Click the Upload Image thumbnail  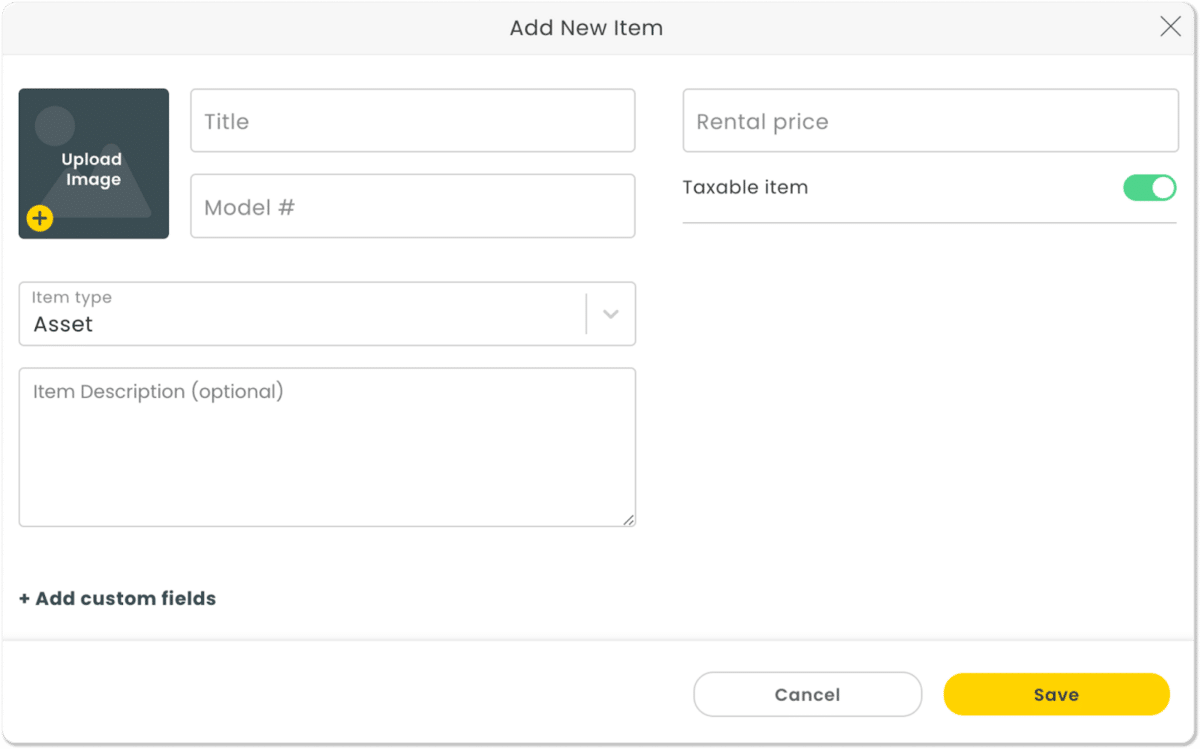click(93, 164)
